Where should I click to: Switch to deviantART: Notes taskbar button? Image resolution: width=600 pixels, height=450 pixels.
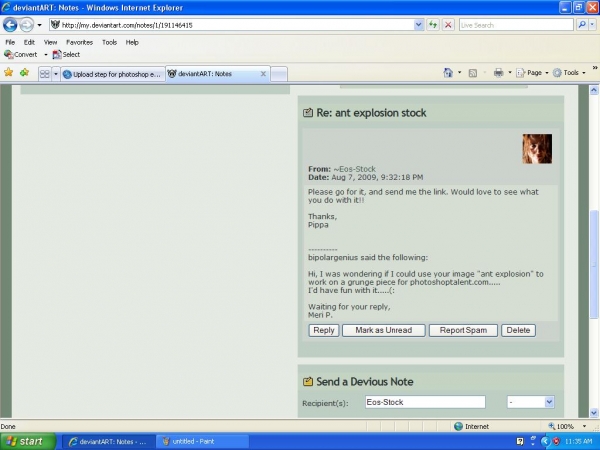[108, 442]
